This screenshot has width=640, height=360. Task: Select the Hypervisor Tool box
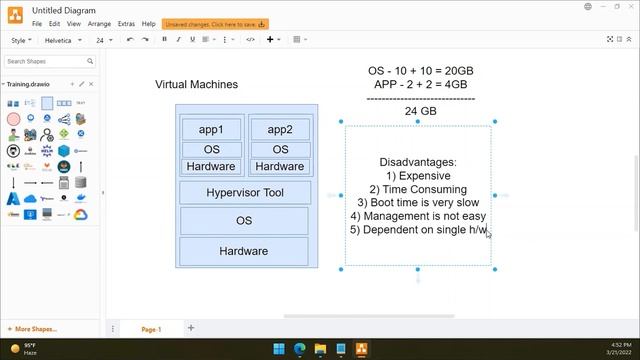(x=245, y=193)
